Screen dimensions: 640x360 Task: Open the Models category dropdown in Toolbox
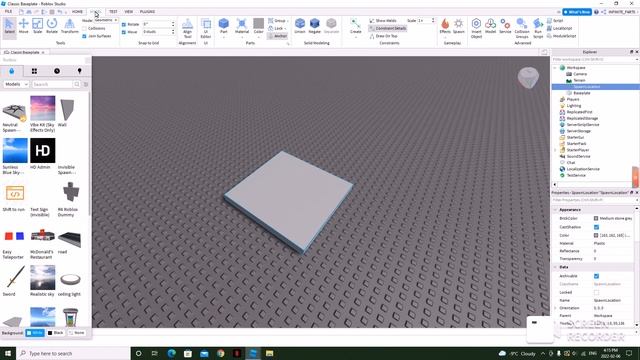coord(16,84)
